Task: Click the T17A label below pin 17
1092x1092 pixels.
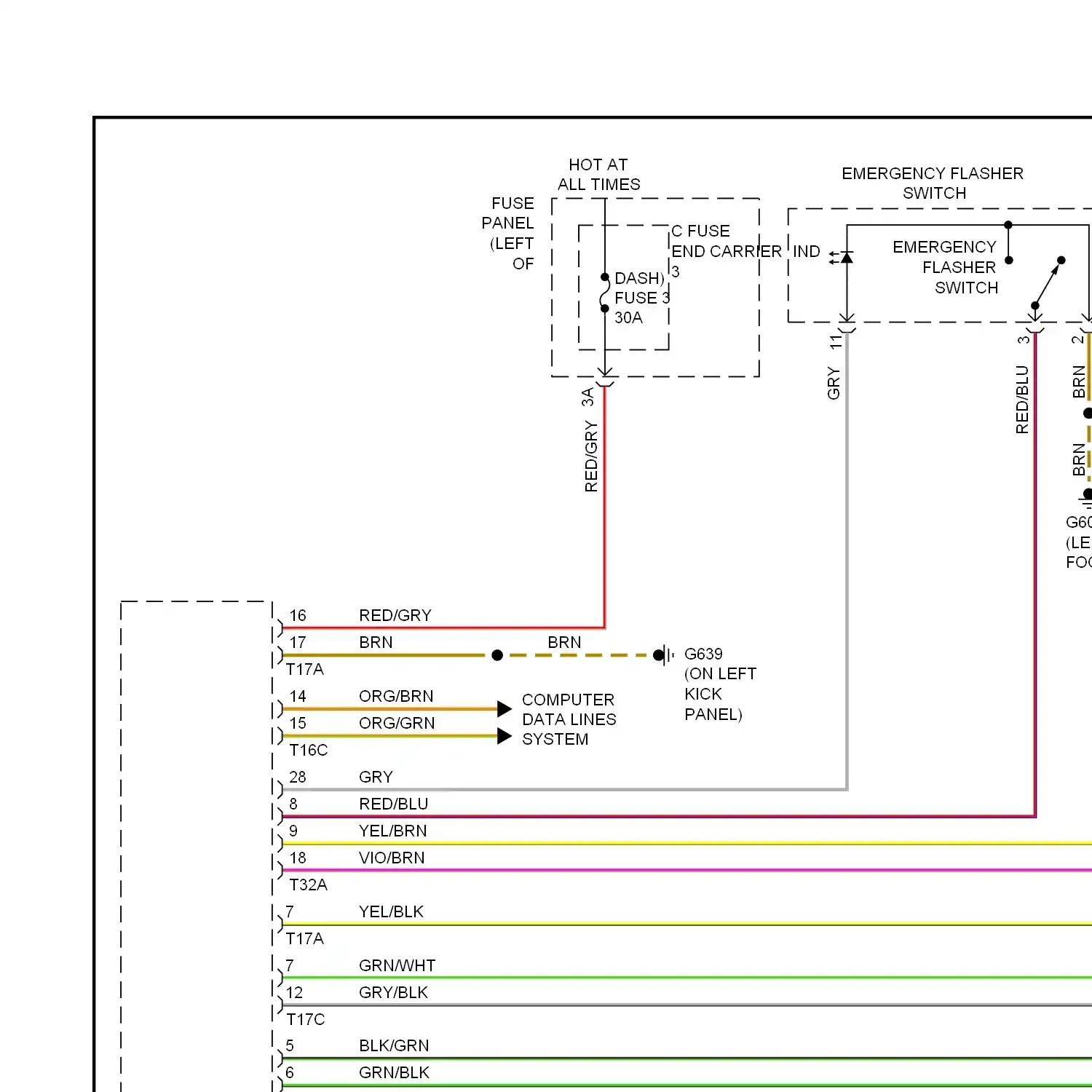Action: tap(305, 669)
